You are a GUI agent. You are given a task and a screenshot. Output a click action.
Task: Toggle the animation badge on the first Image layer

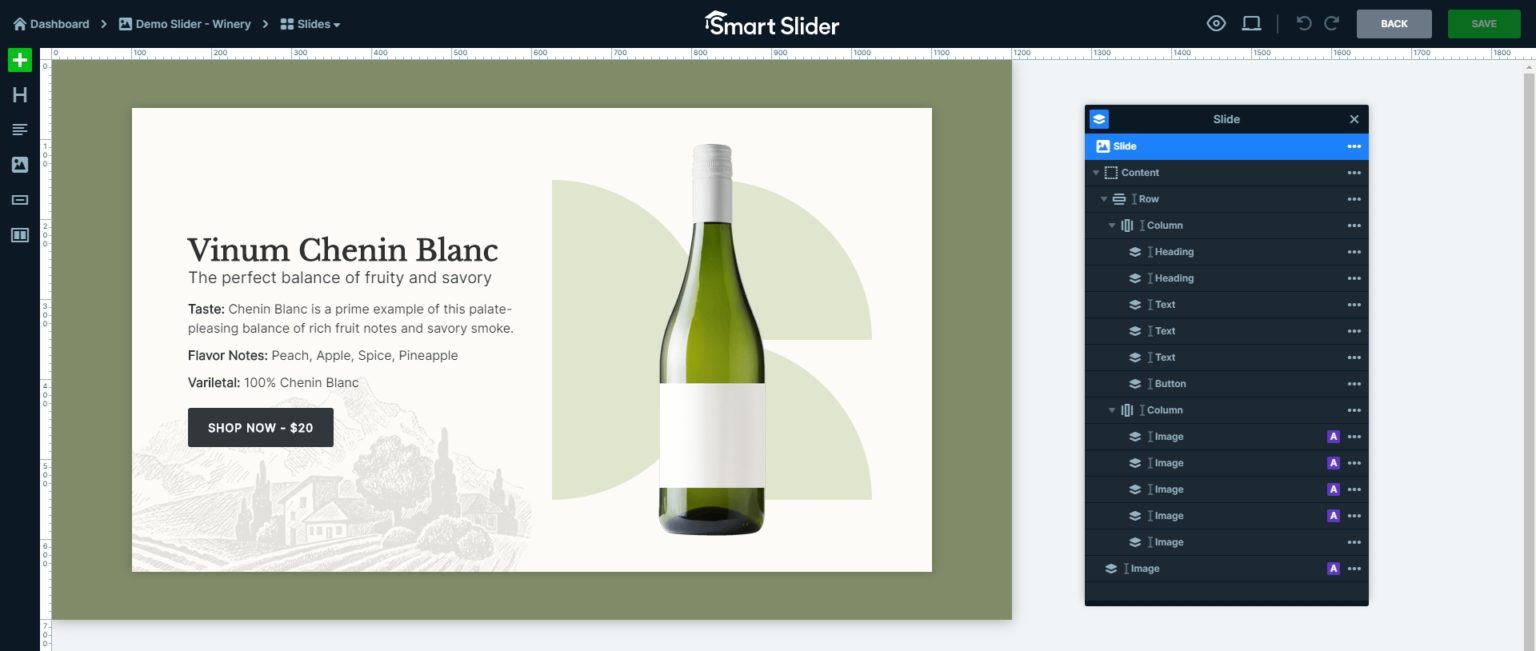[x=1333, y=436]
